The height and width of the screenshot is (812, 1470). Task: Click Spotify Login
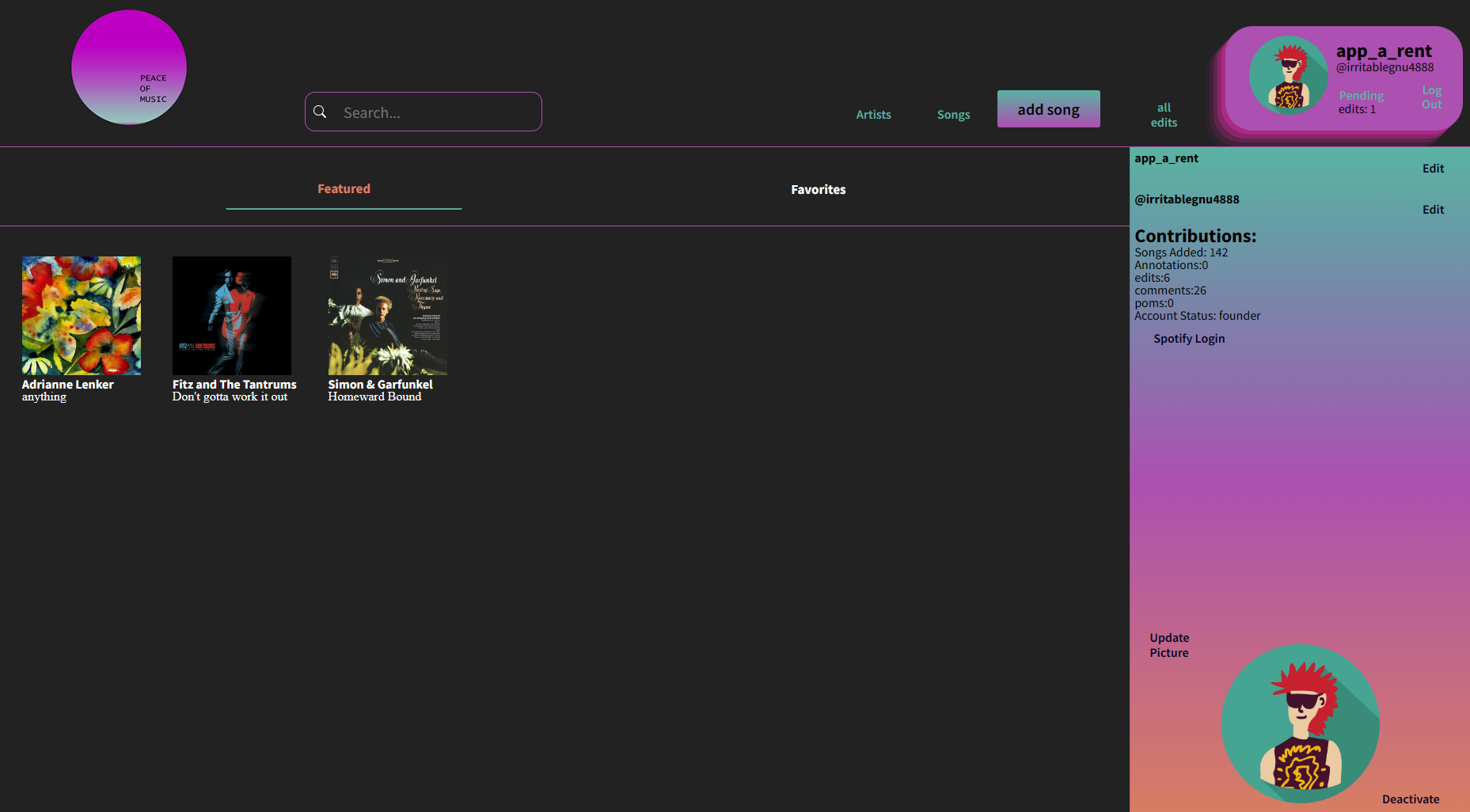tap(1188, 338)
